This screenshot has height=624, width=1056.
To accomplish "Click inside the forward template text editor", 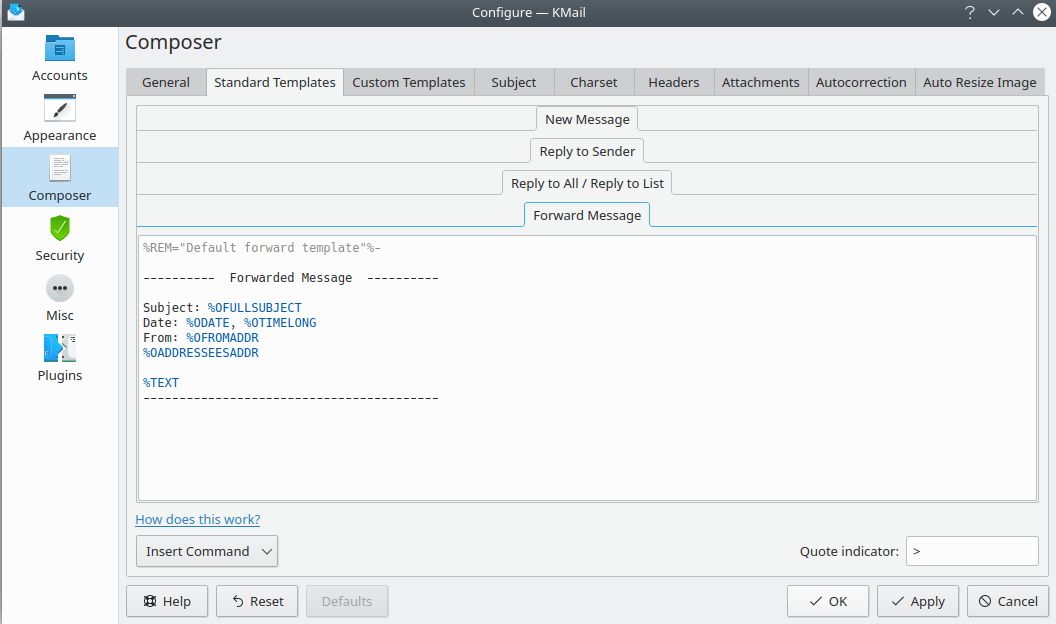I will coord(587,450).
